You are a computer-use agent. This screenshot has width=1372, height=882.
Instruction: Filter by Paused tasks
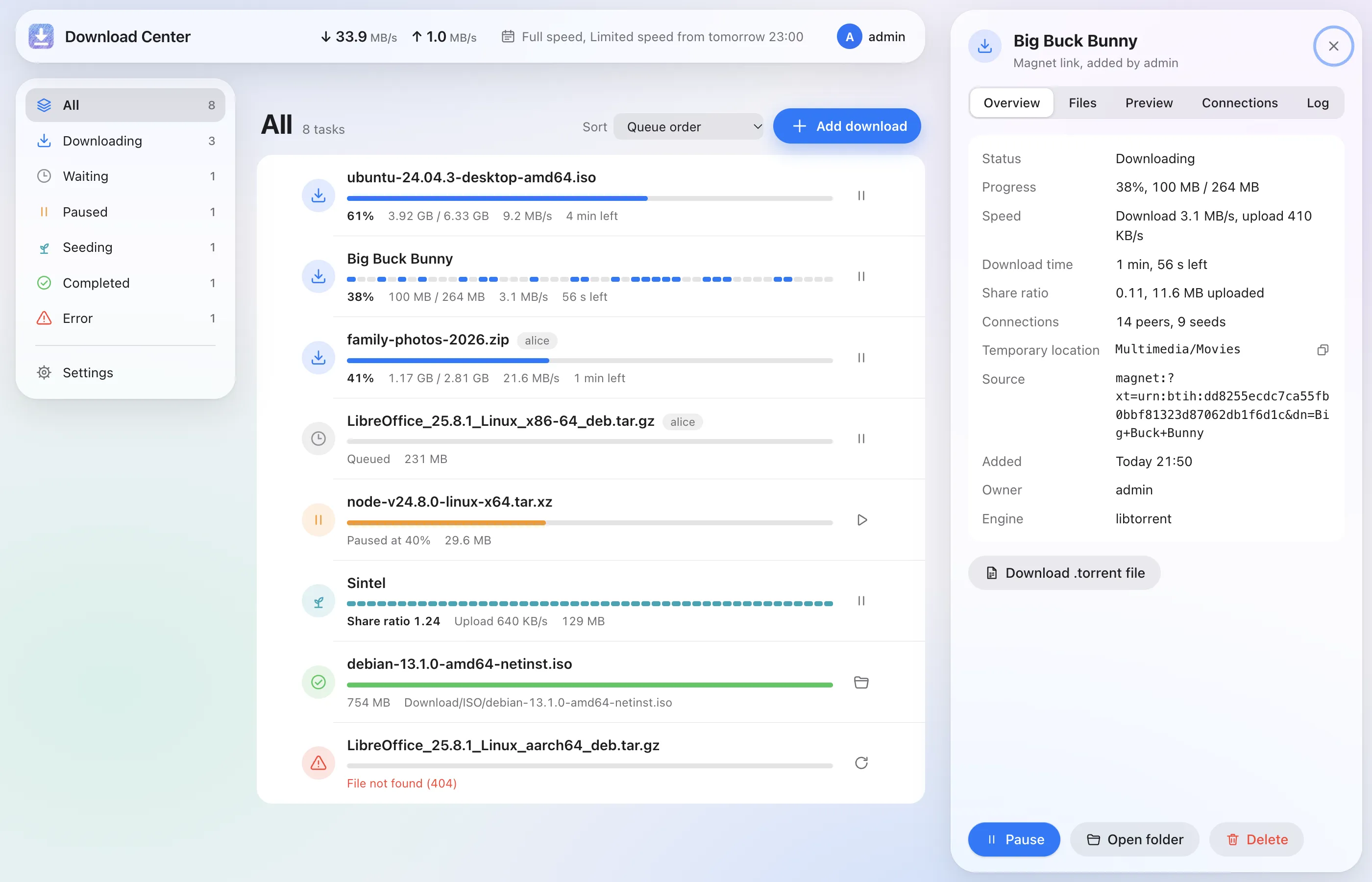coord(125,211)
